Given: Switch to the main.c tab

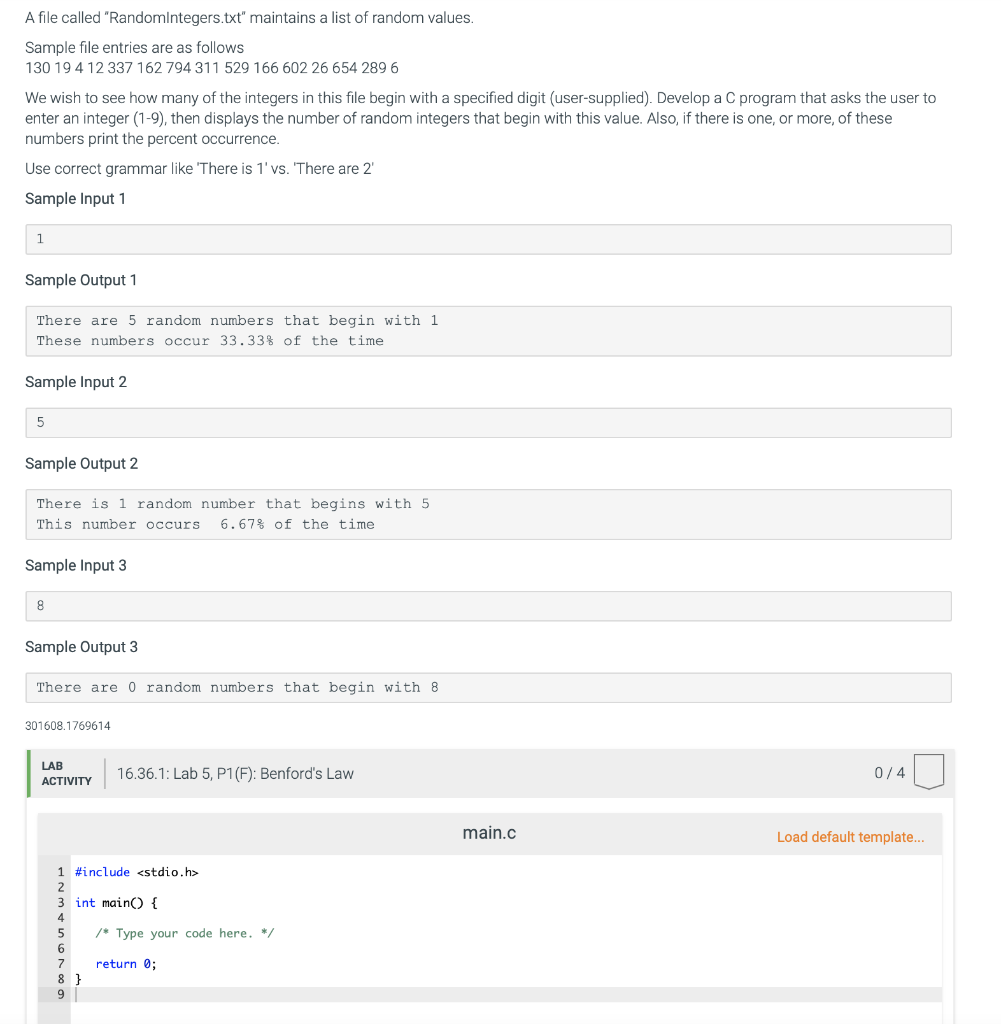Looking at the screenshot, I should click(x=488, y=832).
